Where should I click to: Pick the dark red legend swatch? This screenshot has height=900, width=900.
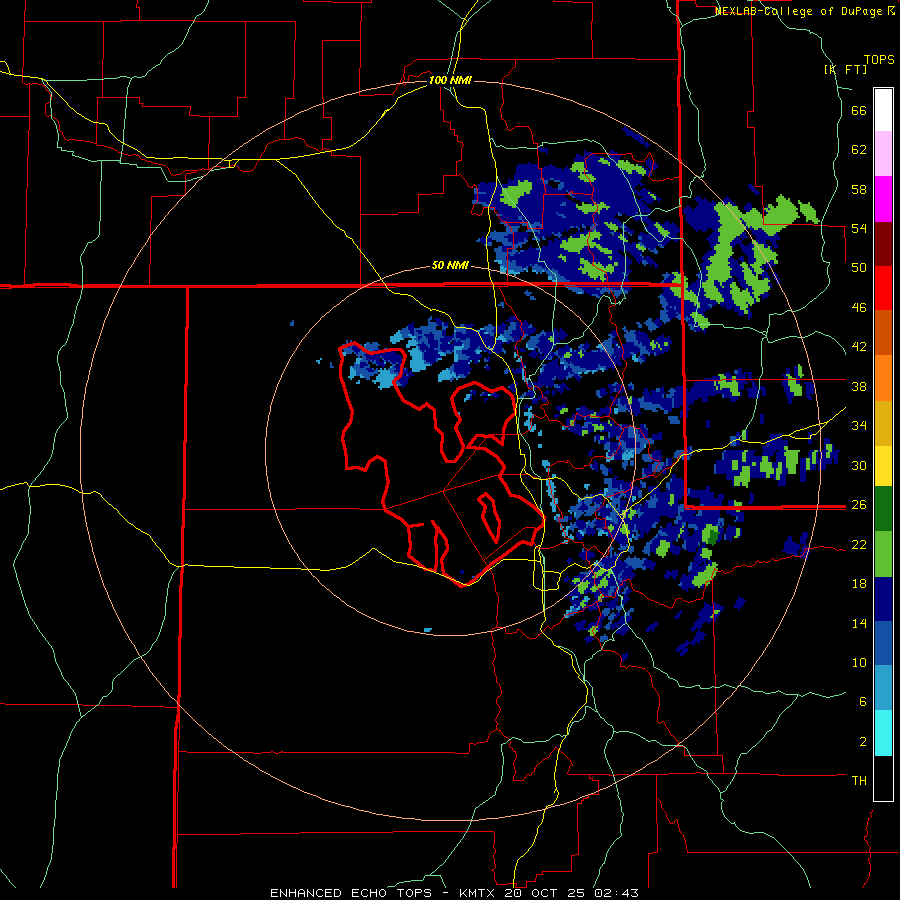tap(883, 243)
